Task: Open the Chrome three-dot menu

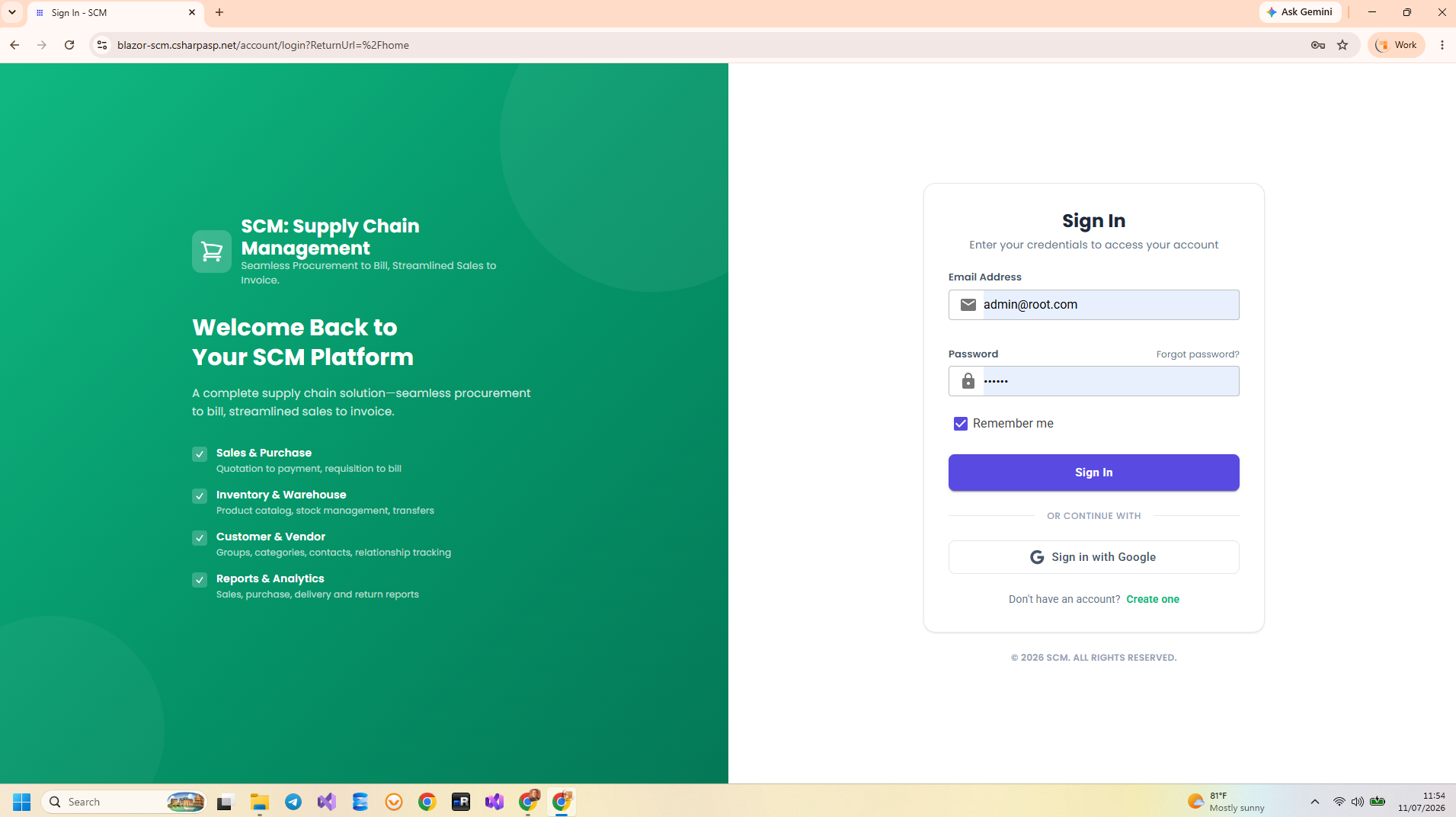Action: pyautogui.click(x=1442, y=45)
